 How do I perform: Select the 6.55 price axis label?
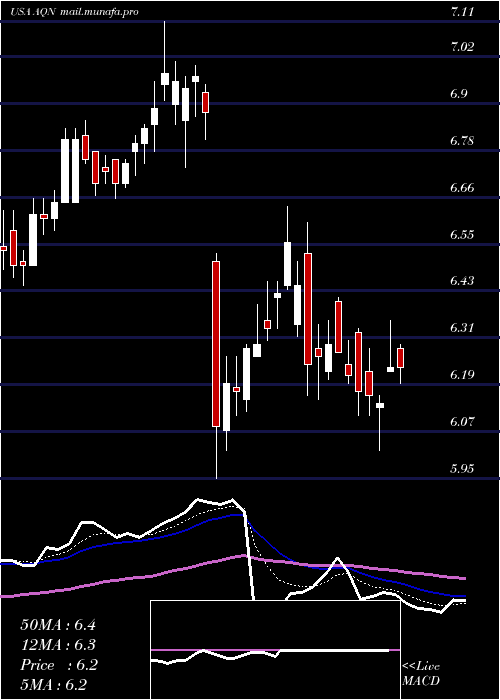point(462,234)
